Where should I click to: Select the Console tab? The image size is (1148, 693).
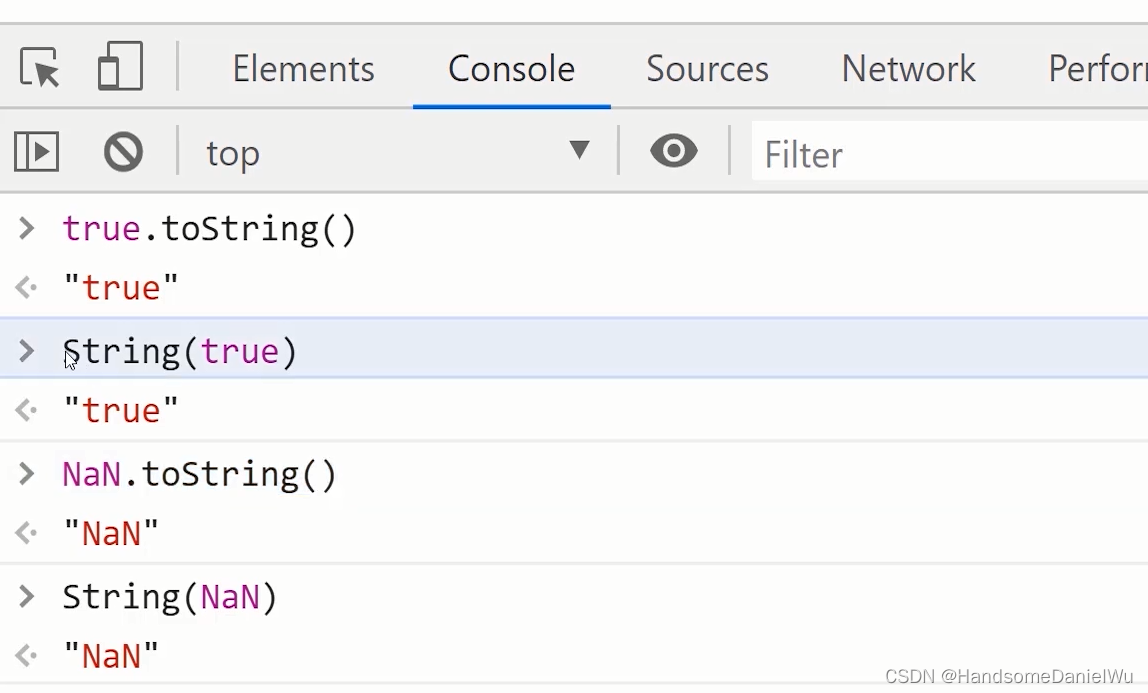click(511, 69)
